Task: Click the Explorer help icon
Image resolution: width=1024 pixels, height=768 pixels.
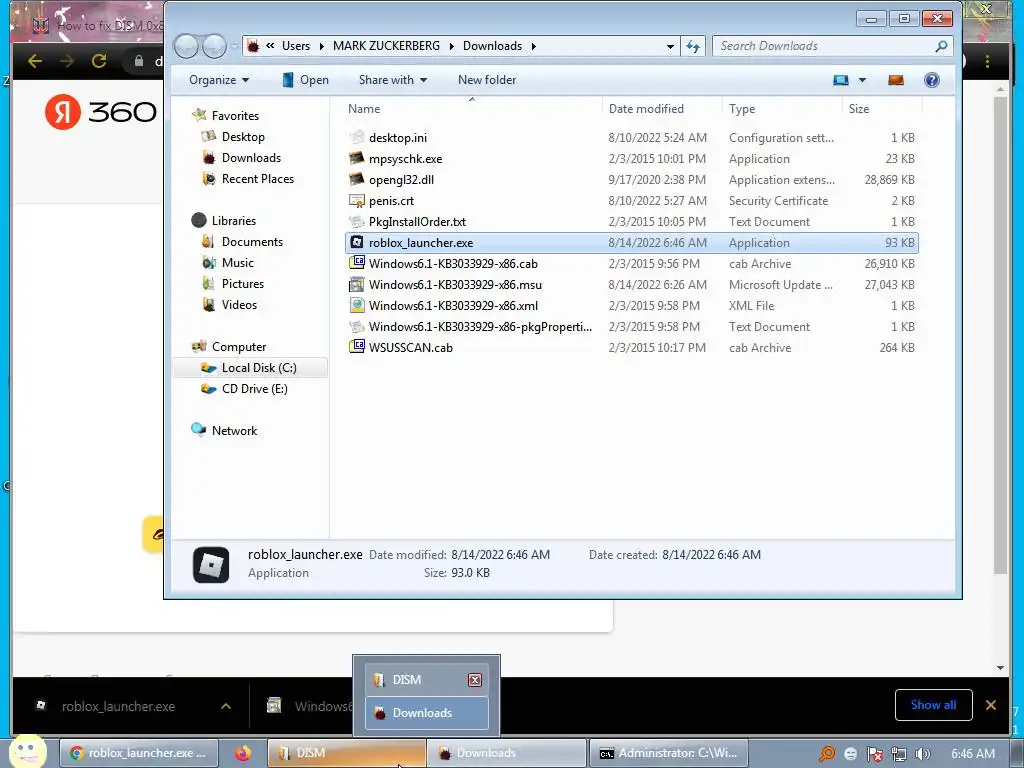Action: pyautogui.click(x=932, y=80)
